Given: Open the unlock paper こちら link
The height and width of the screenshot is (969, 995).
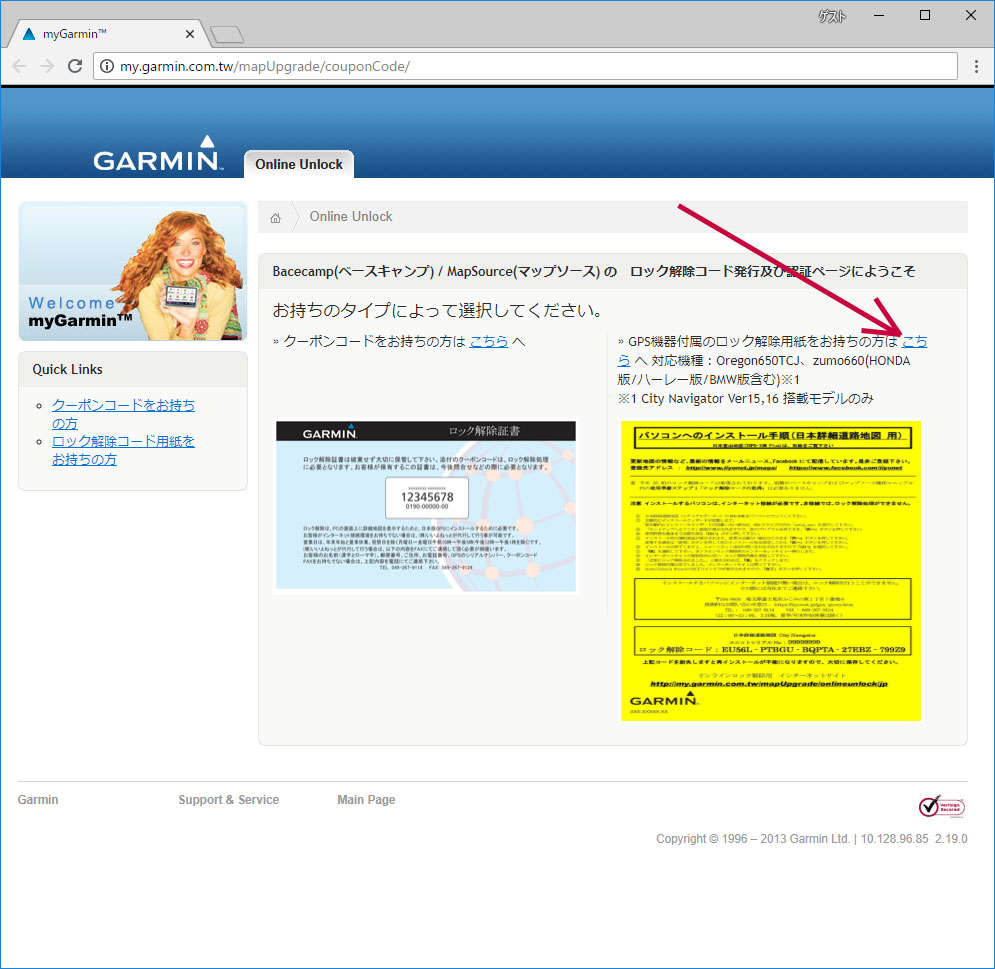Looking at the screenshot, I should 914,341.
